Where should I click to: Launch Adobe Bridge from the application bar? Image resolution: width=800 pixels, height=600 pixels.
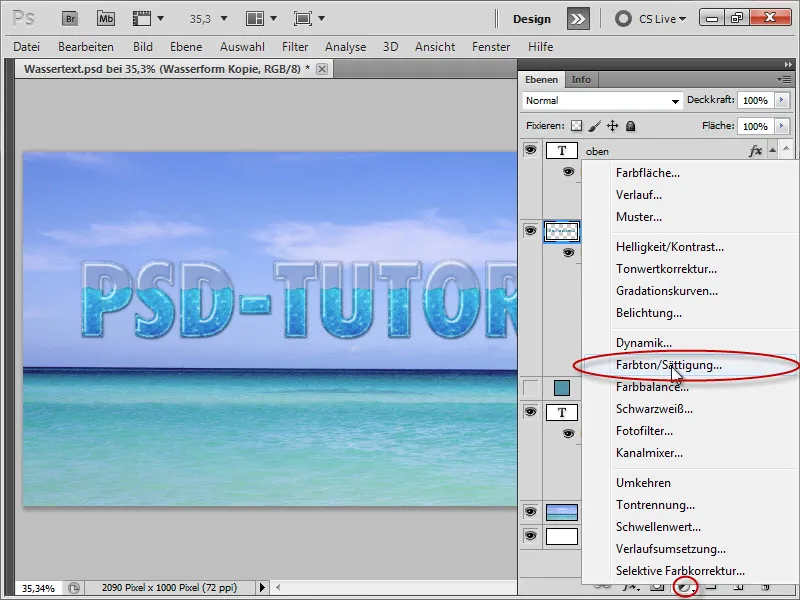69,18
